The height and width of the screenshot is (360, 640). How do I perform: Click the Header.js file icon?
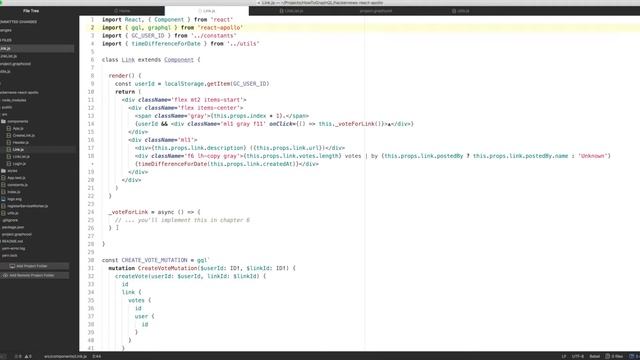(9, 142)
